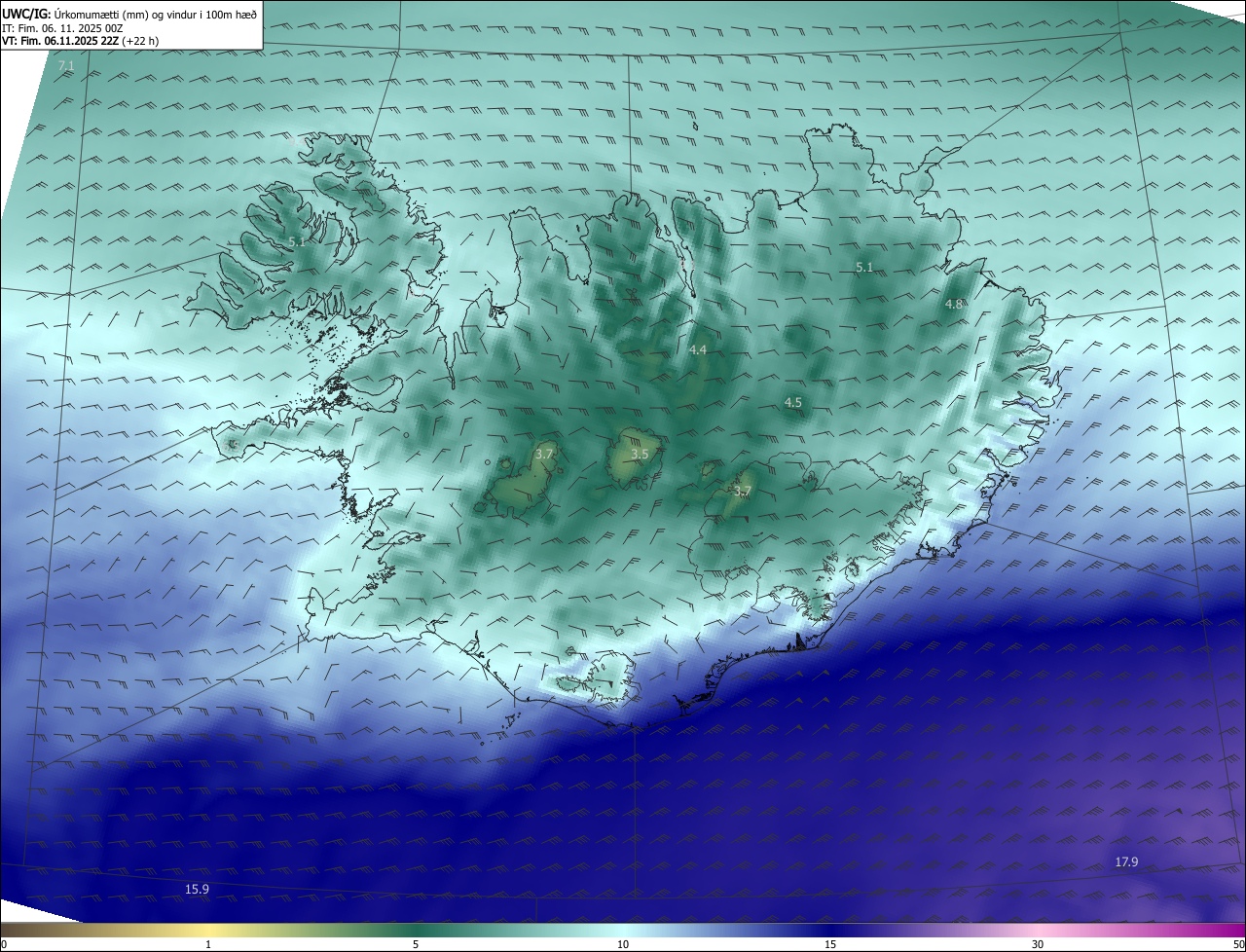
Task: Click the 15 tick on the color scale
Action: coord(830,944)
